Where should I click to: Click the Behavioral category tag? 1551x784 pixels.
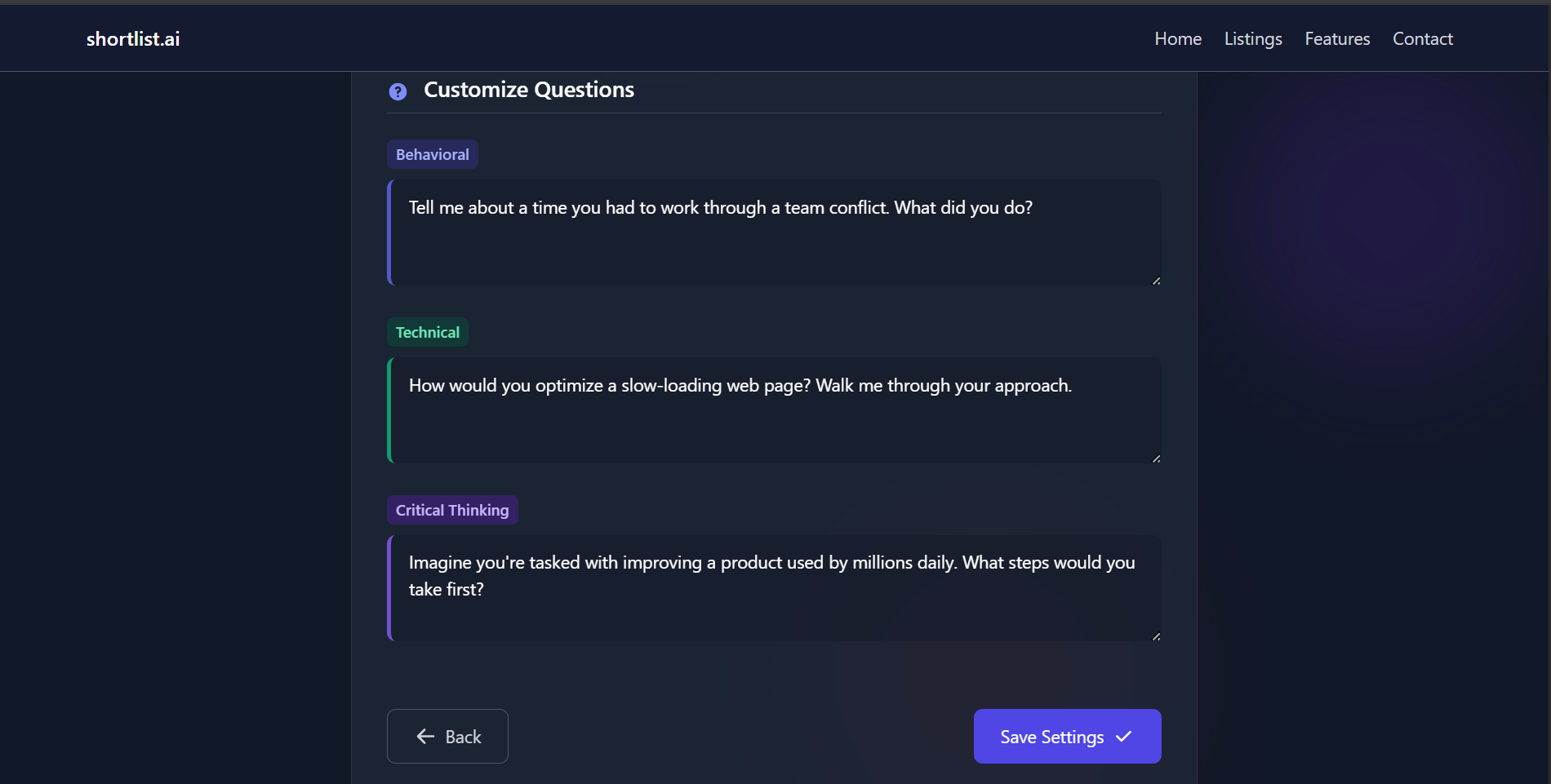coord(432,154)
